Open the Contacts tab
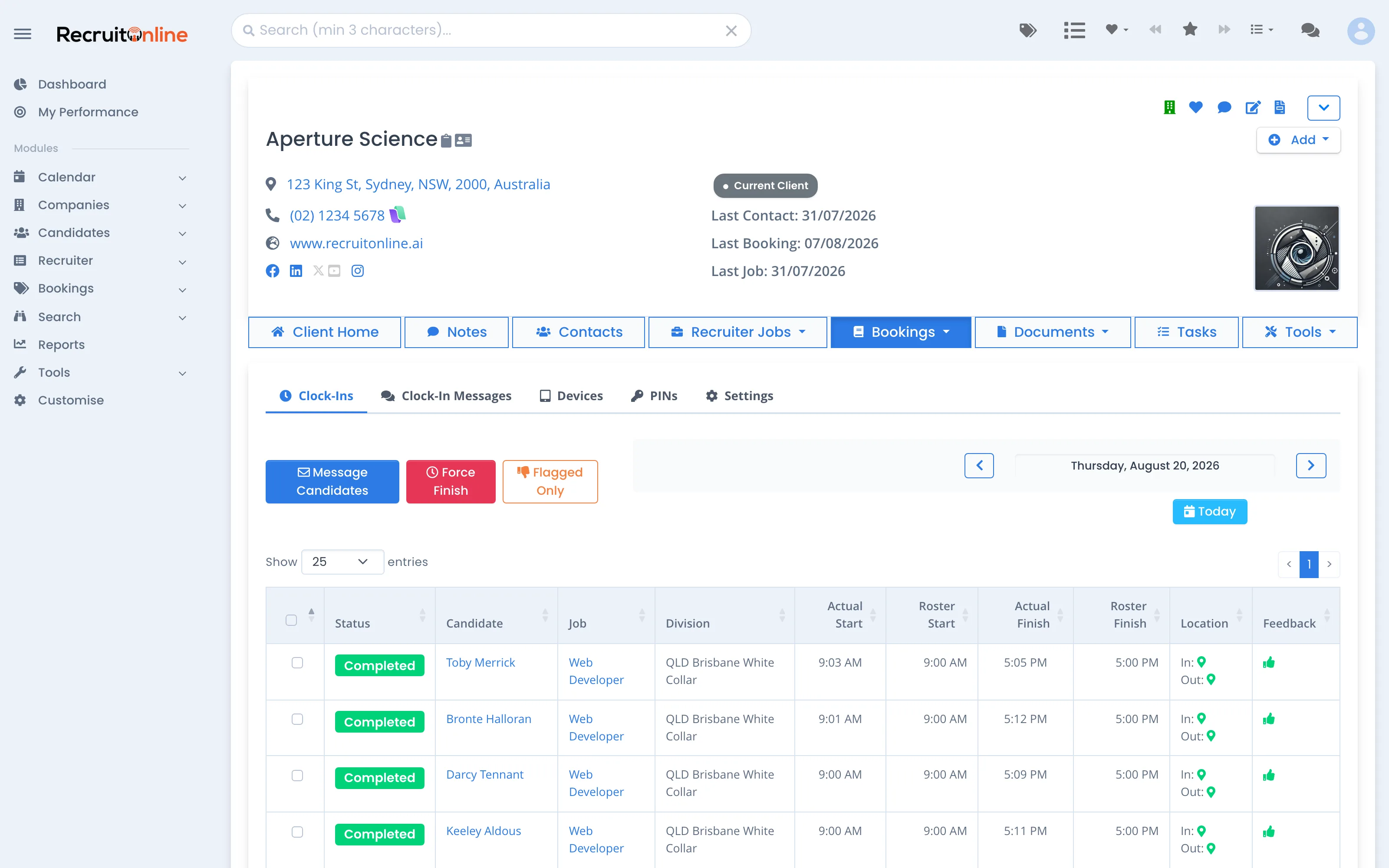 pos(579,332)
